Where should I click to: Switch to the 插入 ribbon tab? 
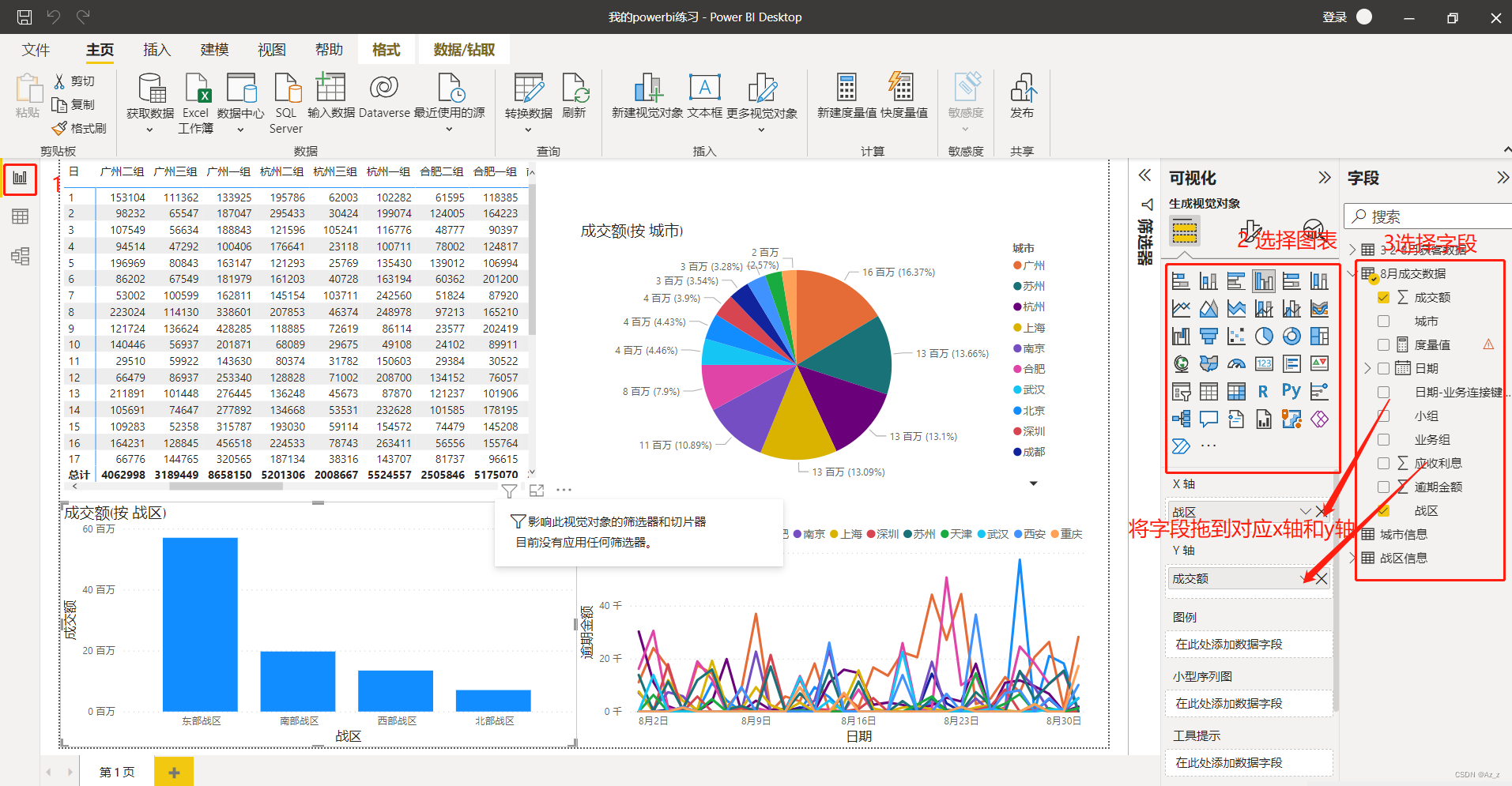(156, 49)
